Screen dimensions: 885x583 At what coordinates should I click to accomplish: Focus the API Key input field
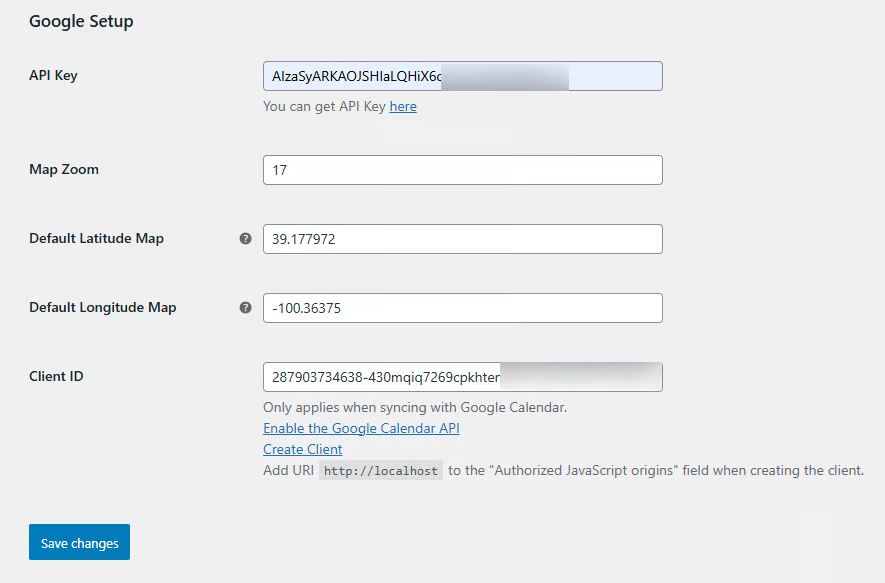(462, 77)
